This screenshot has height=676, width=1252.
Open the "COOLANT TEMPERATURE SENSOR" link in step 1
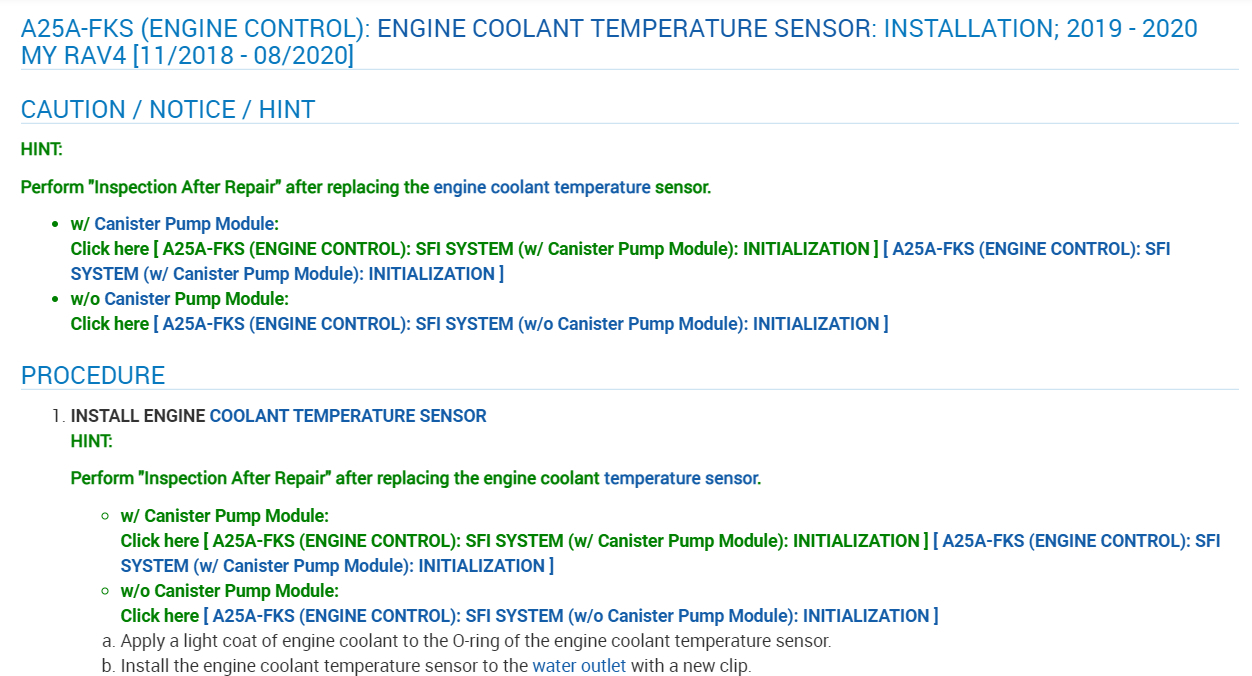point(348,416)
